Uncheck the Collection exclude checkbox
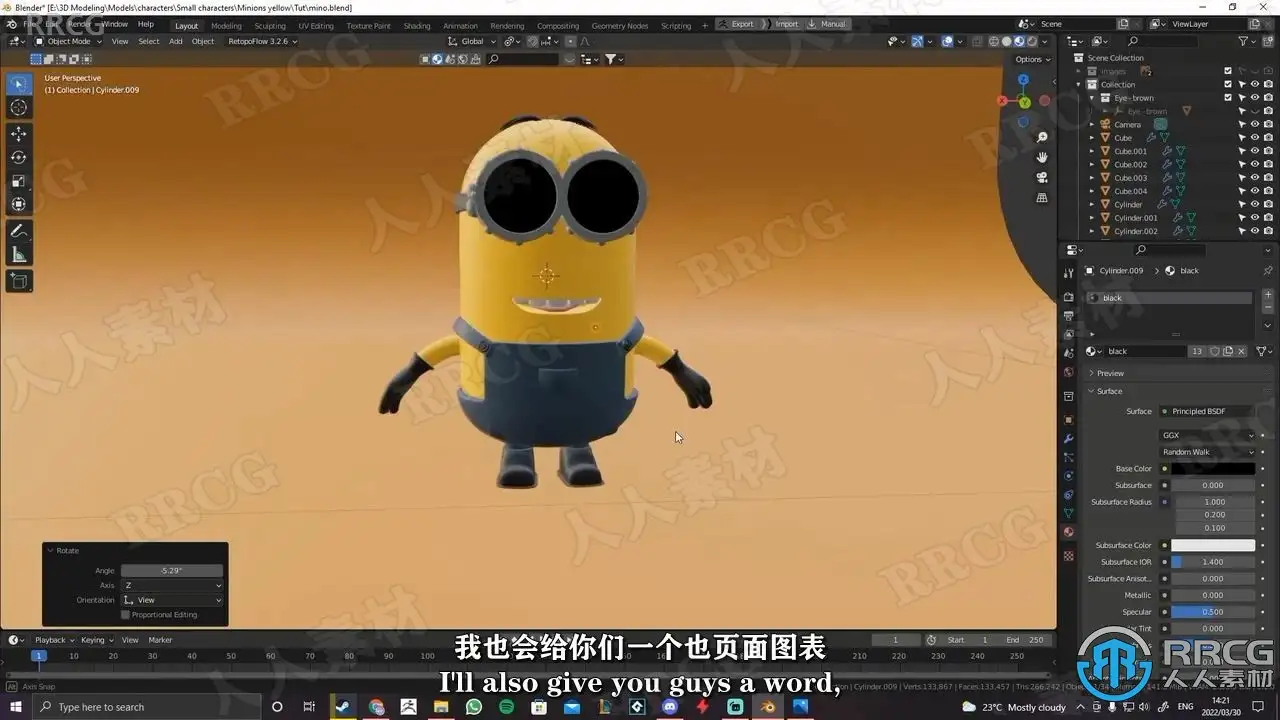Screen dimensions: 1280x720 (x=1228, y=85)
